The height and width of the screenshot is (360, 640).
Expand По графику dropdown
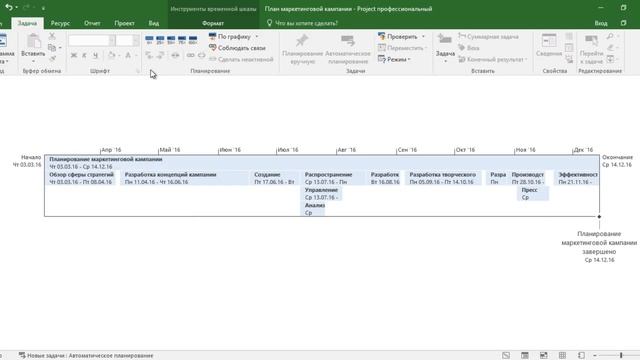(x=257, y=37)
